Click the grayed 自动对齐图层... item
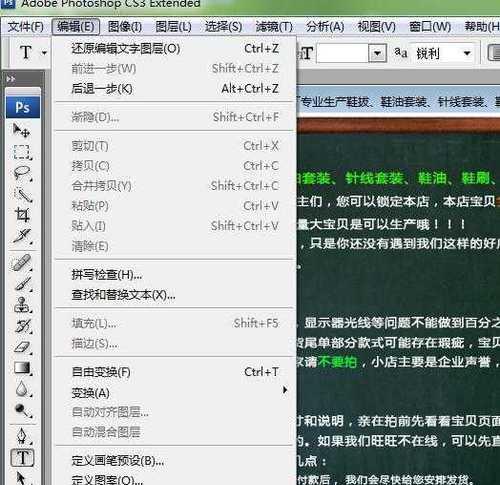Image resolution: width=500 pixels, height=485 pixels. coord(175,412)
